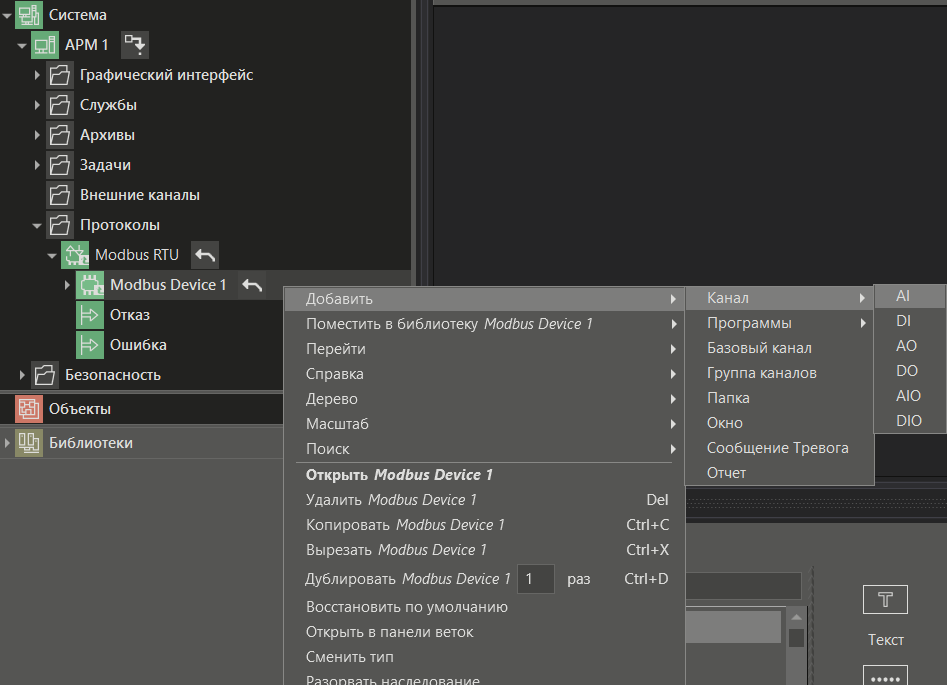This screenshot has height=685, width=947.
Task: Select the Текст (T) tool icon
Action: coord(884,599)
